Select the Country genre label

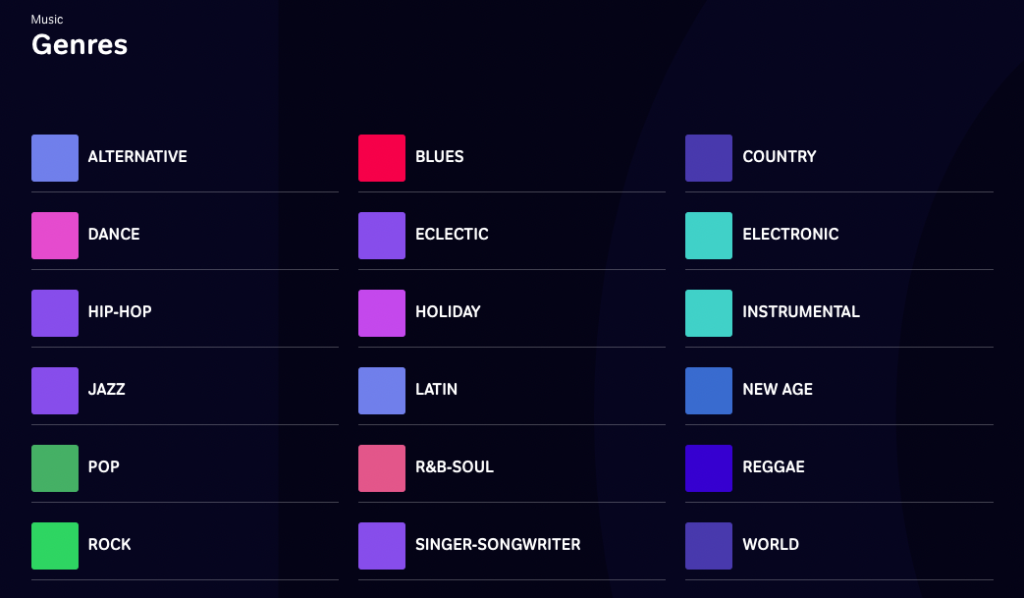pos(779,157)
